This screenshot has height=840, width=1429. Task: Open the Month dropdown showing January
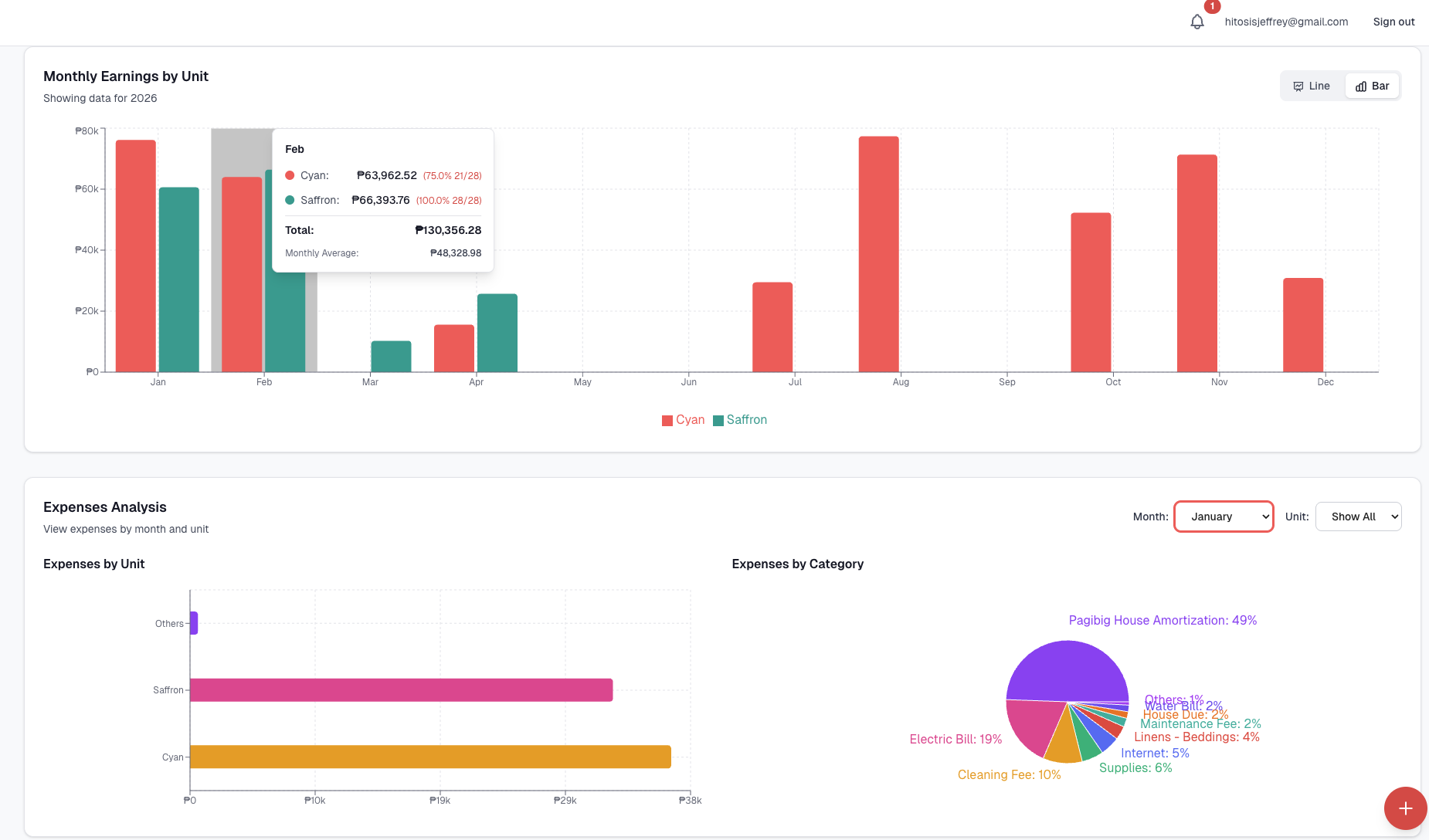[1224, 517]
